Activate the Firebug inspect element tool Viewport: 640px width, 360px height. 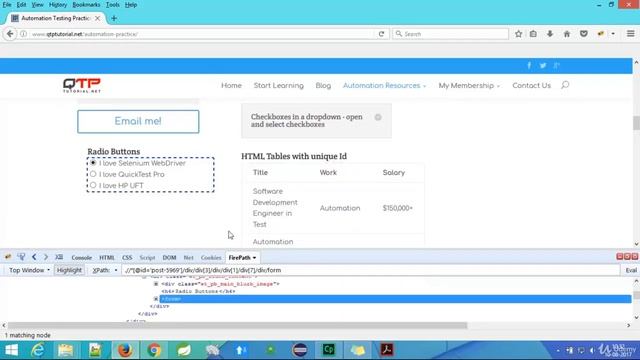[x=21, y=257]
